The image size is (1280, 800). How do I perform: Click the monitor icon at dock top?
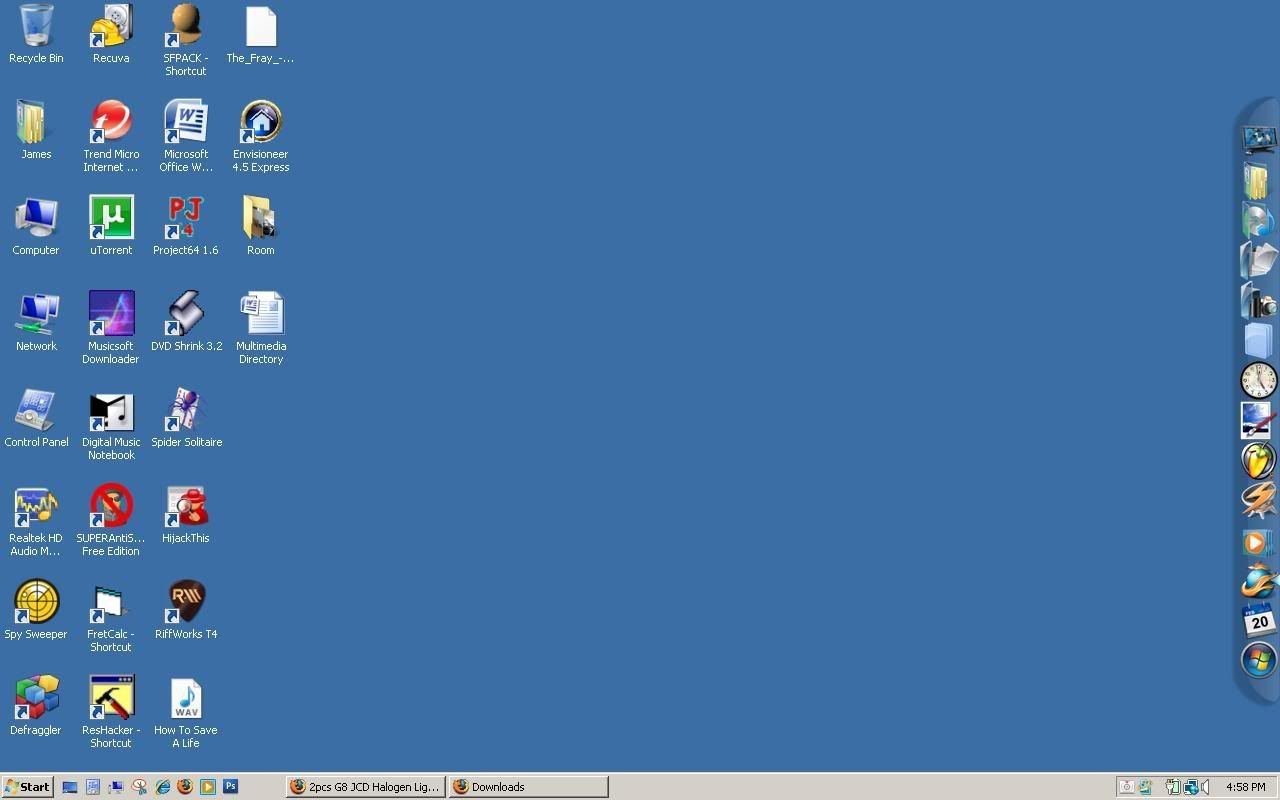pyautogui.click(x=1259, y=138)
